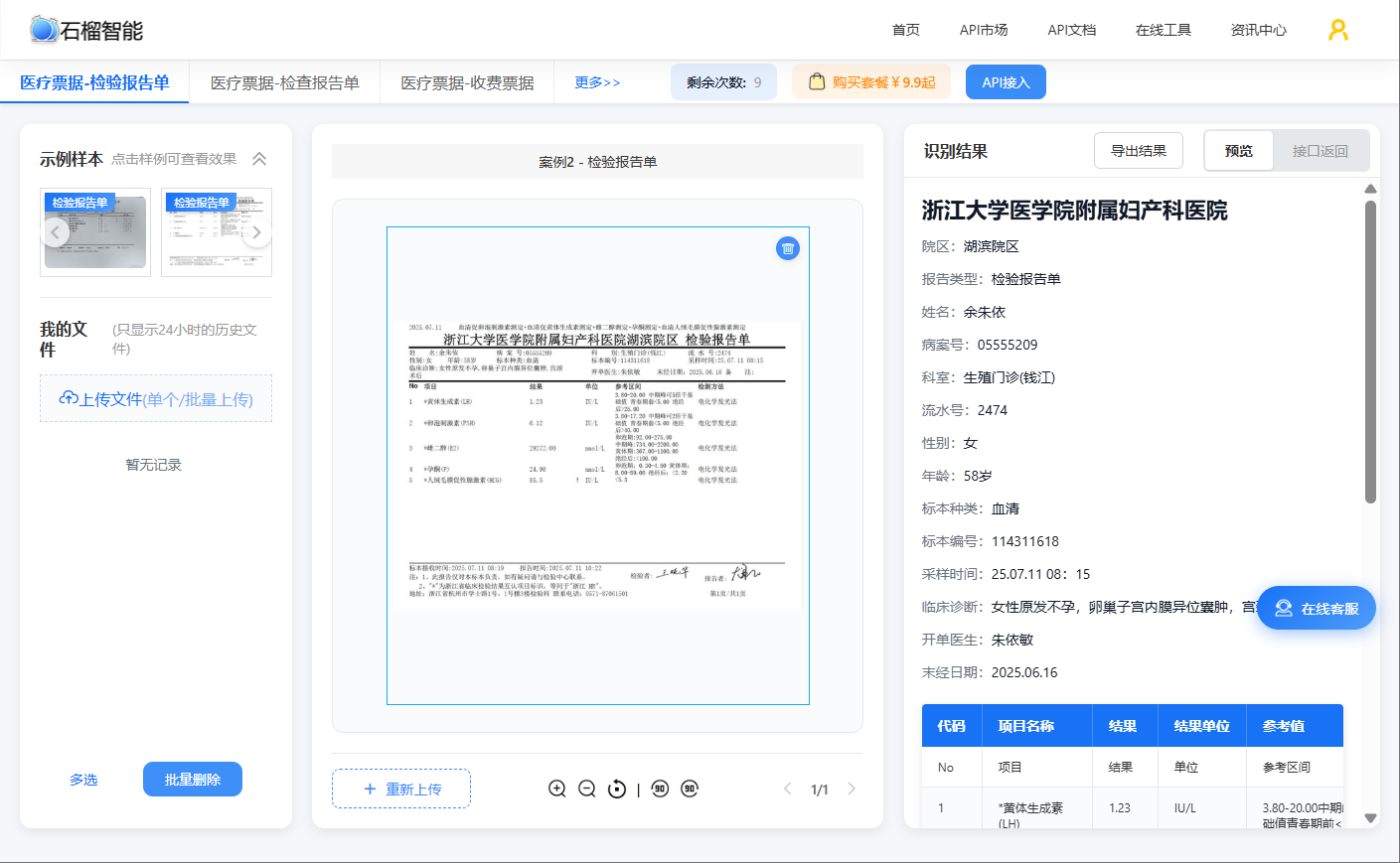This screenshot has height=863, width=1400.
Task: Click the page indicator 1/1
Action: (820, 790)
